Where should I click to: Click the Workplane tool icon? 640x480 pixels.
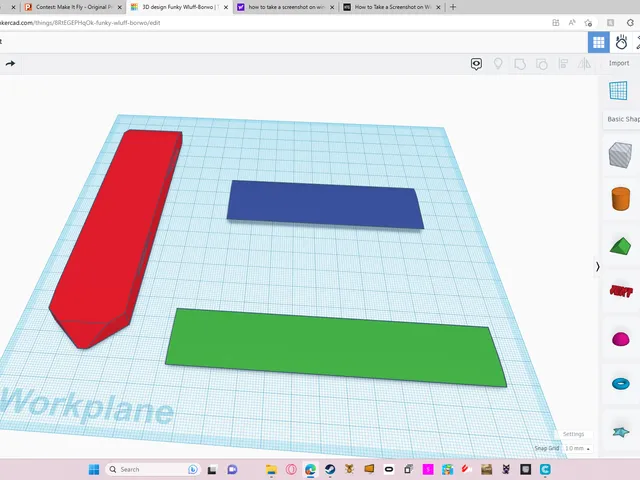pyautogui.click(x=618, y=91)
